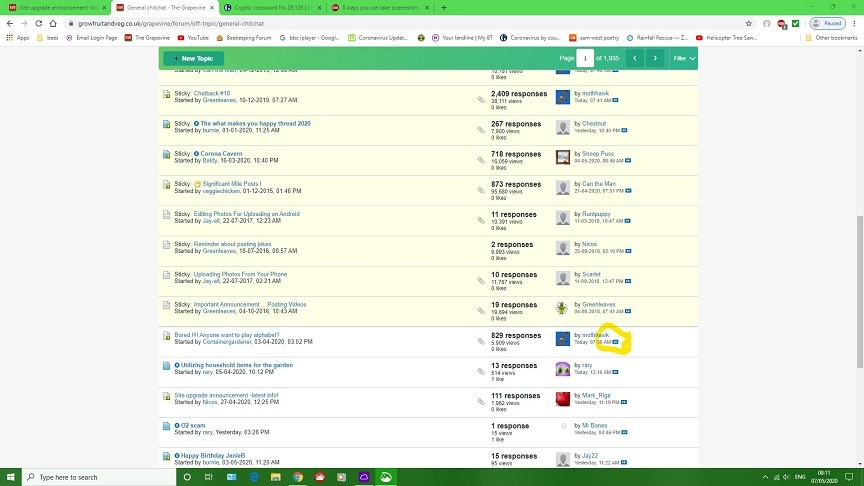Open the bees bookmarks folder

[47, 37]
